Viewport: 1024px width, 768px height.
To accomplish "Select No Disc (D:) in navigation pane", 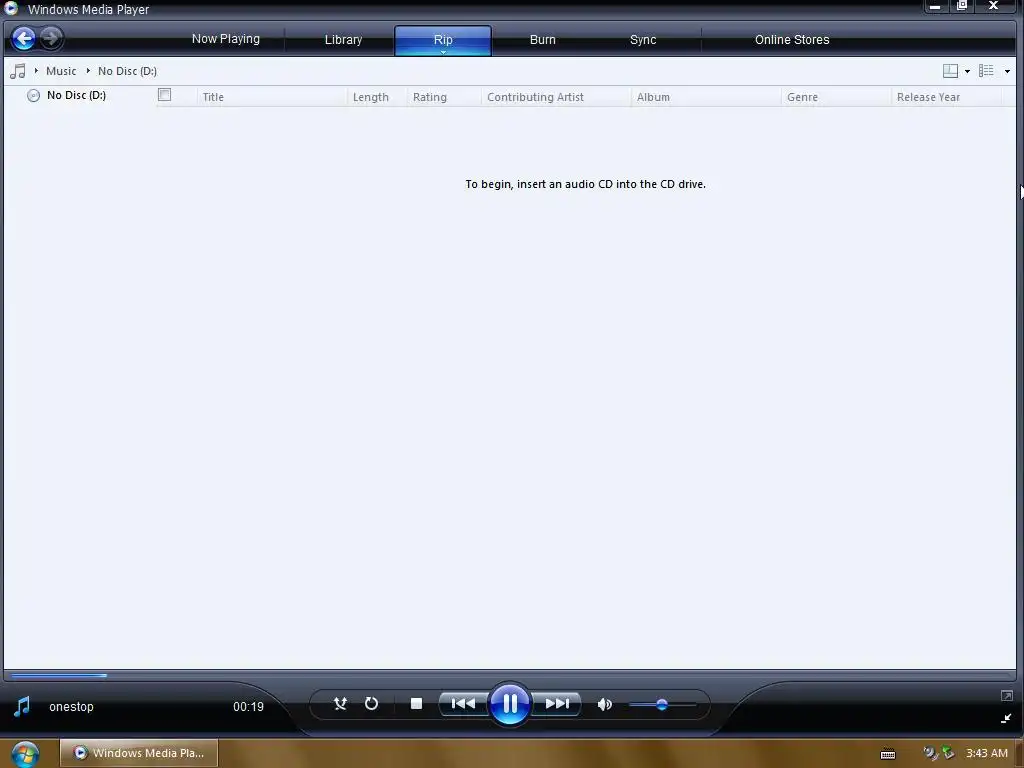I will pyautogui.click(x=76, y=95).
